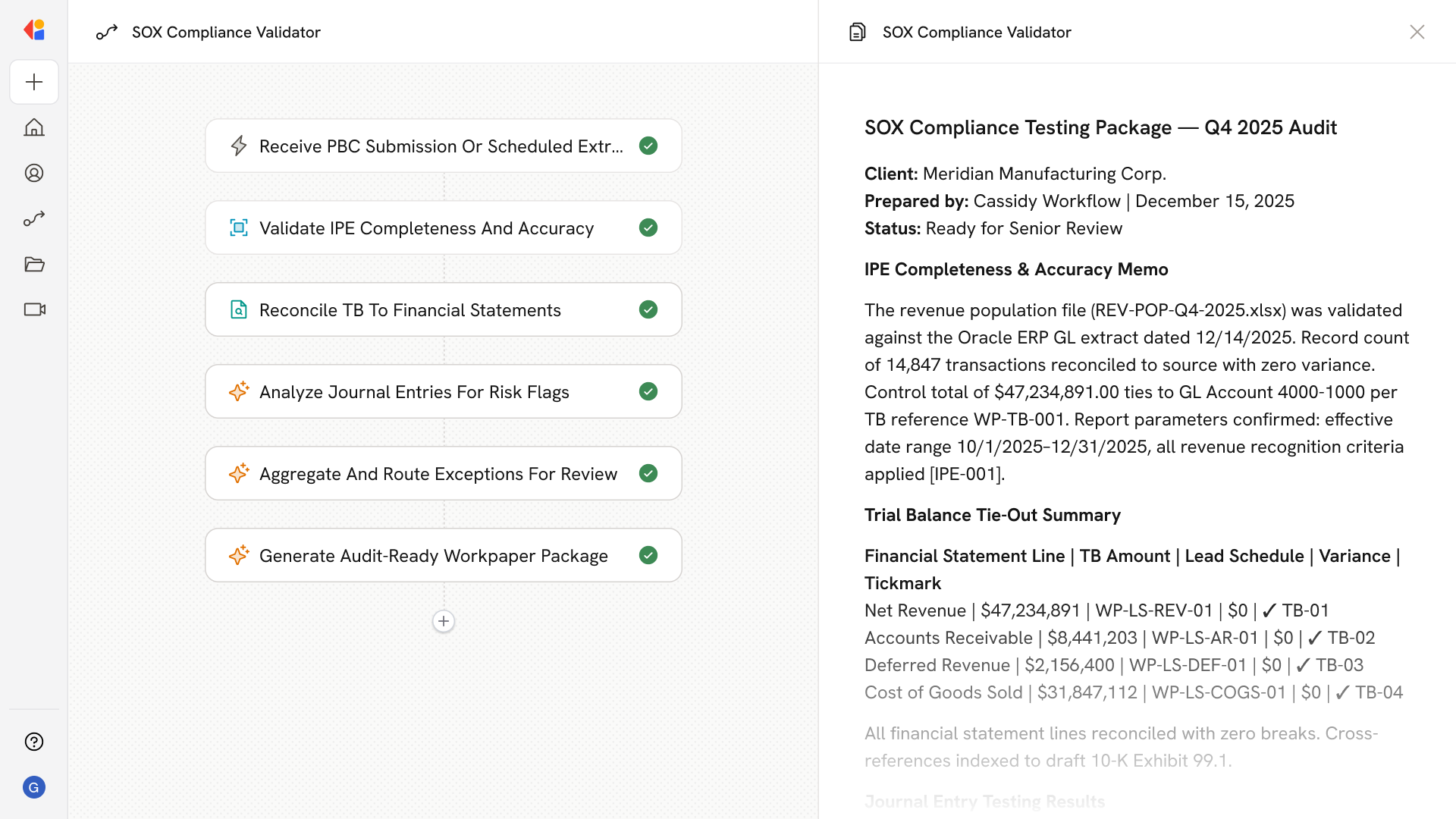Viewport: 1456px width, 819px height.
Task: Click the G account avatar
Action: 34,787
